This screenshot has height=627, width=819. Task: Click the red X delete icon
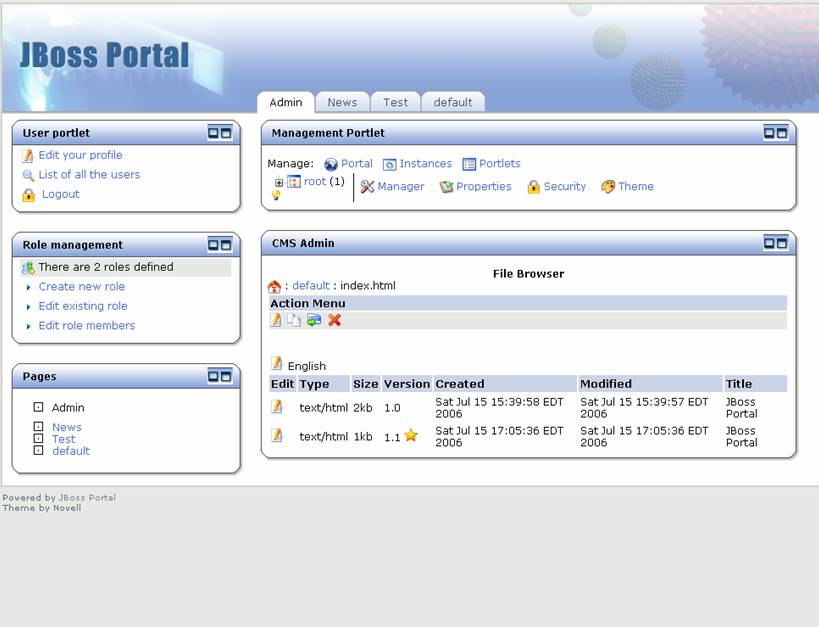pyautogui.click(x=334, y=320)
